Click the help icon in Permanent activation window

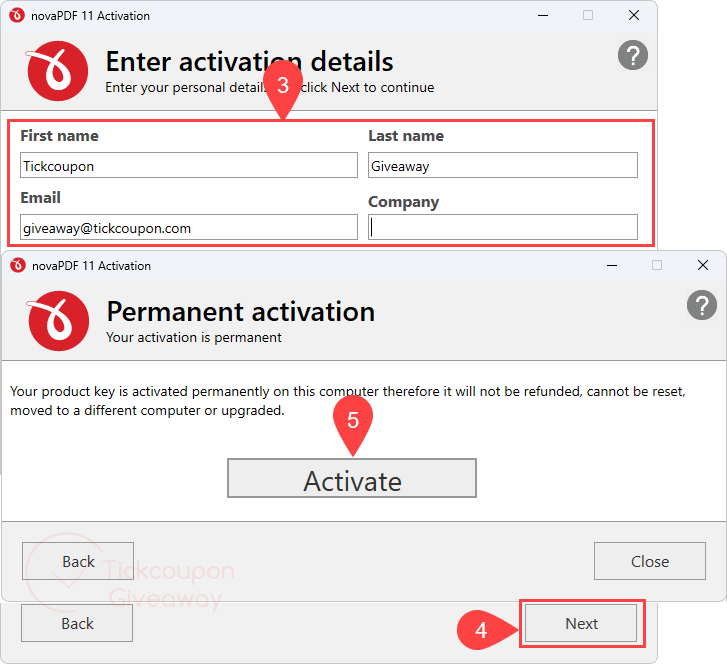click(701, 305)
